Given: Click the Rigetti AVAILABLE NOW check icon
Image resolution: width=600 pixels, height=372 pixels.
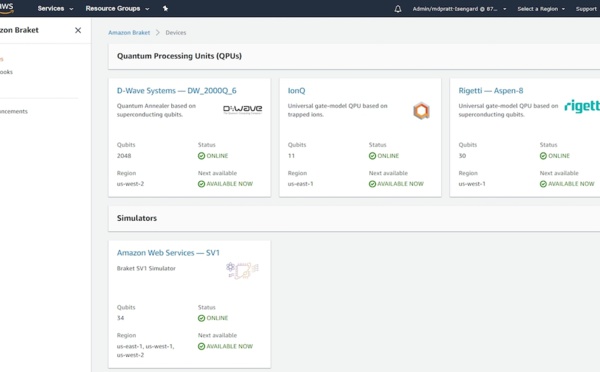Looking at the screenshot, I should (543, 184).
